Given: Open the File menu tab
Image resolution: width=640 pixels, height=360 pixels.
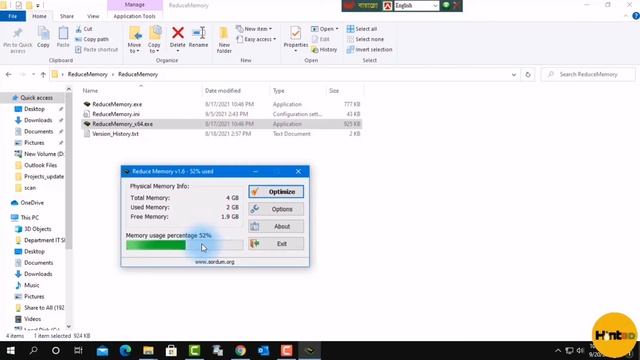Looking at the screenshot, I should pyautogui.click(x=13, y=16).
